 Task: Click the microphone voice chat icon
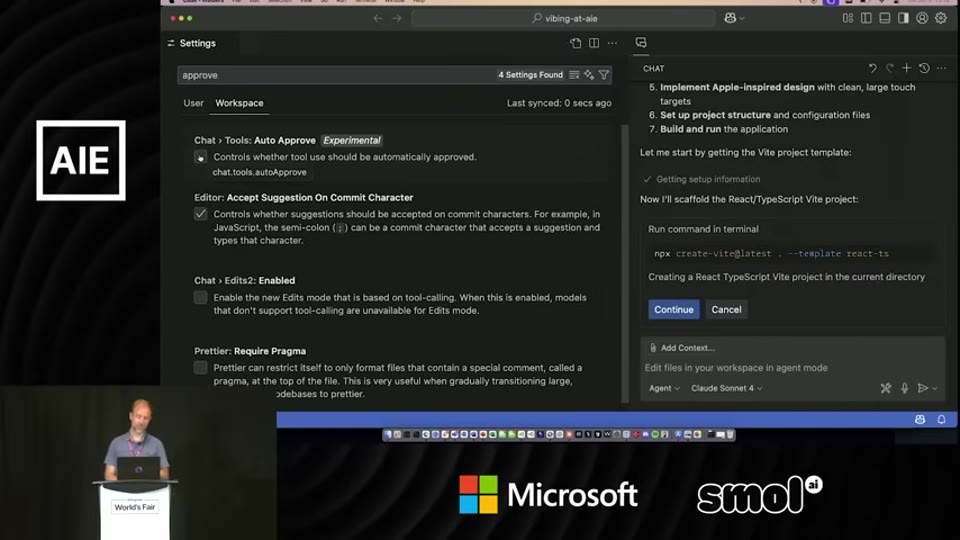[904, 388]
